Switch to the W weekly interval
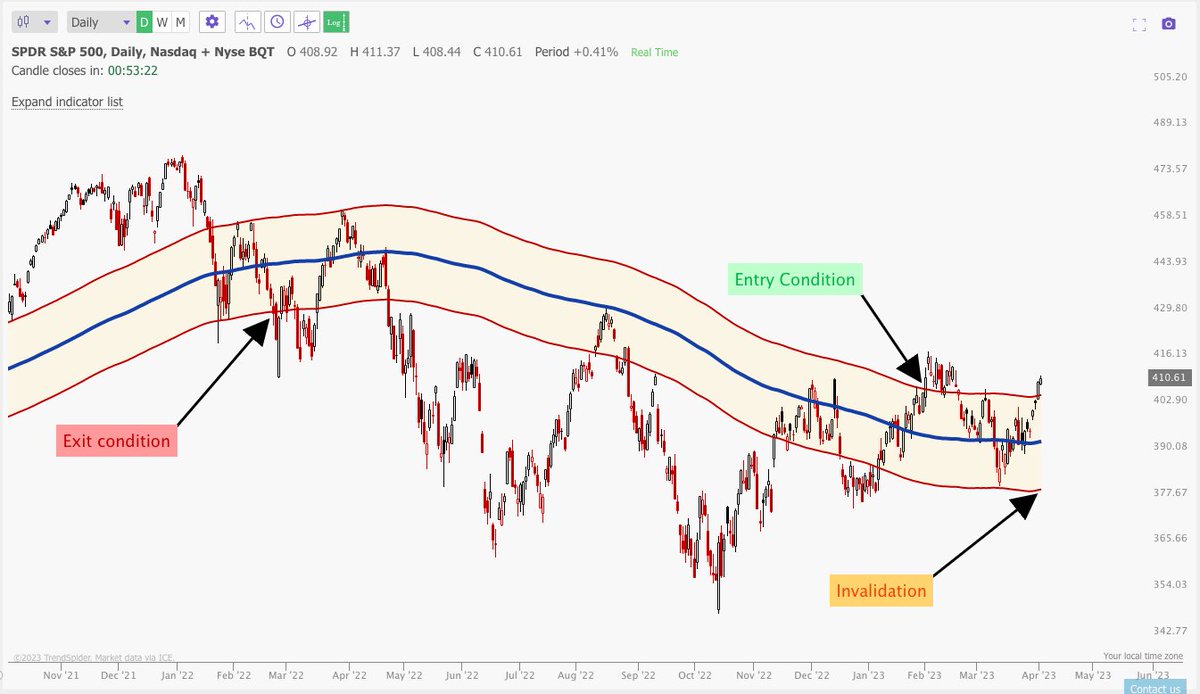The image size is (1200, 694). (x=162, y=21)
